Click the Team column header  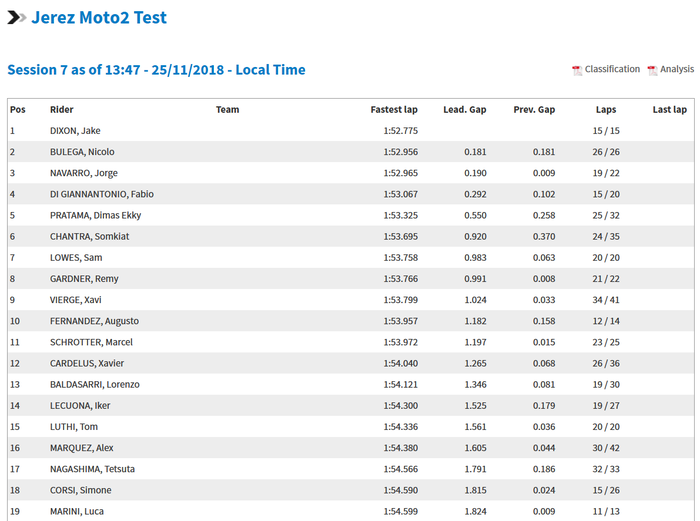227,110
